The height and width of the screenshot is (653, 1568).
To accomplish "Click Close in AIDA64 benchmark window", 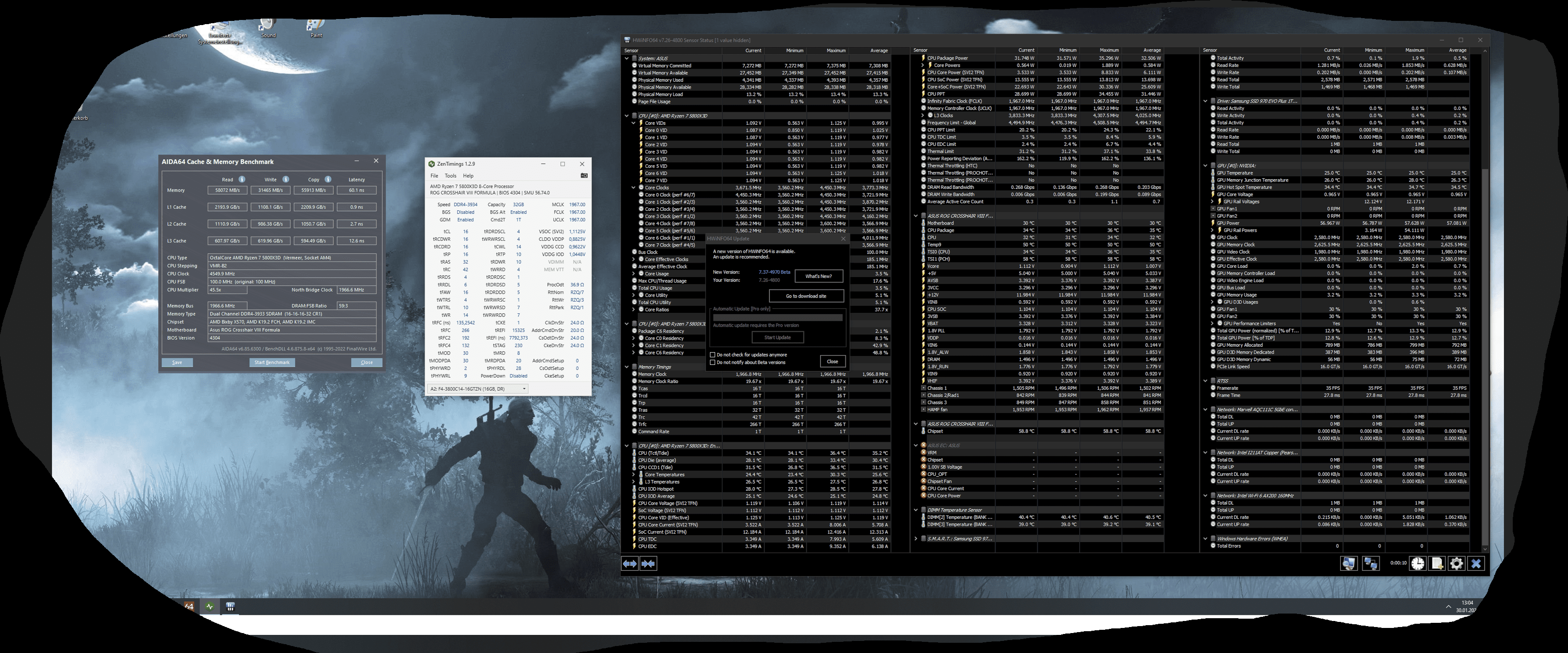I will click(366, 363).
